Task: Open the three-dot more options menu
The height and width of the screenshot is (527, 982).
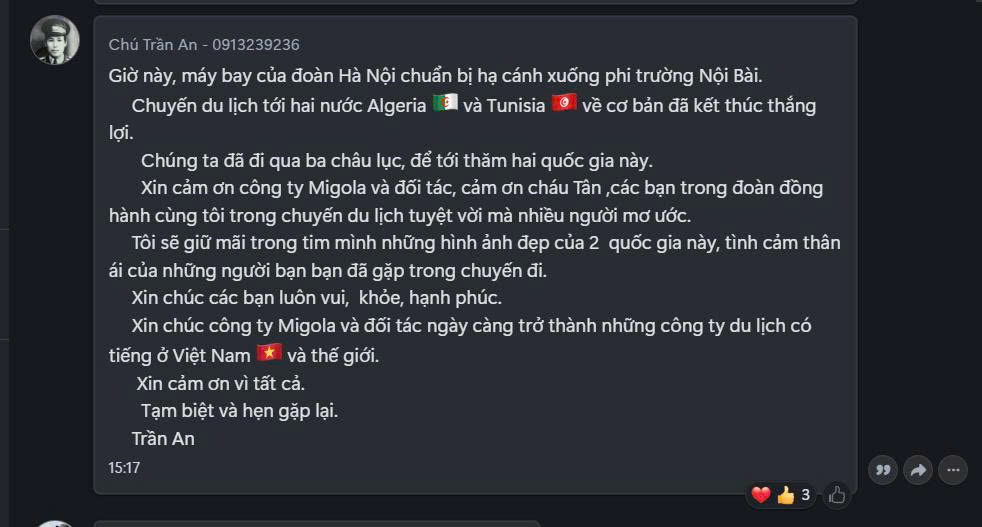Action: point(953,470)
